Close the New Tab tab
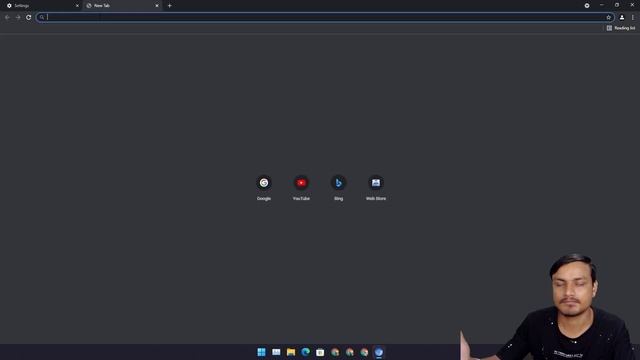Viewport: 640px width, 360px height. [x=157, y=6]
